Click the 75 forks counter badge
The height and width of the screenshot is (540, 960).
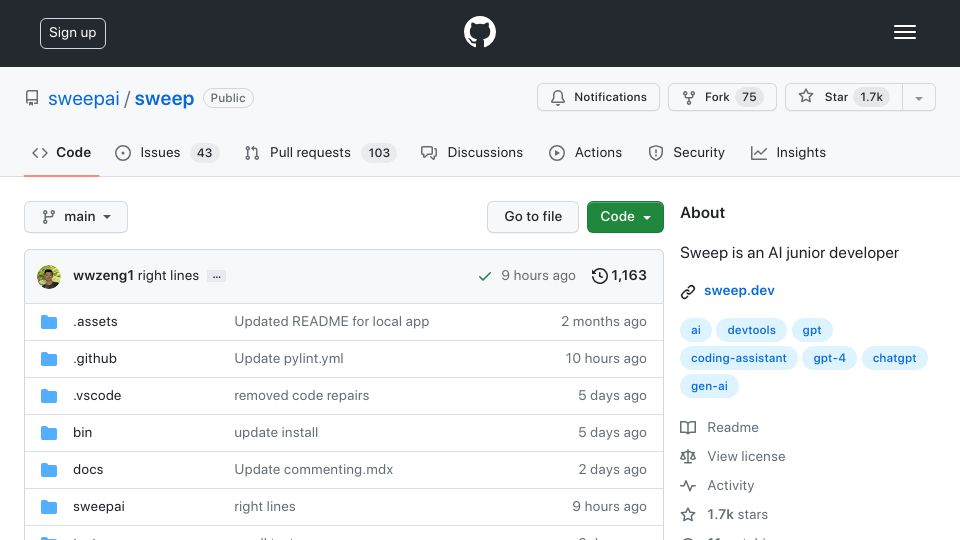point(749,97)
